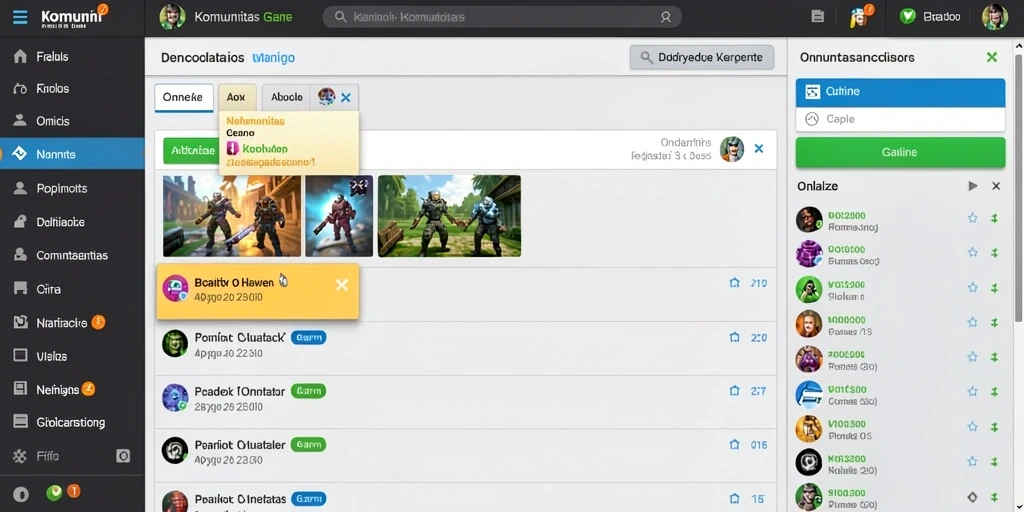The height and width of the screenshot is (512, 1024).
Task: Switch to the Abocle tab
Action: pyautogui.click(x=287, y=97)
